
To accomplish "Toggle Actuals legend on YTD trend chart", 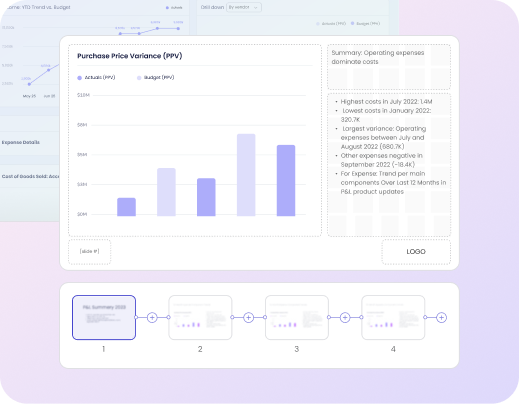I will pos(174,7).
